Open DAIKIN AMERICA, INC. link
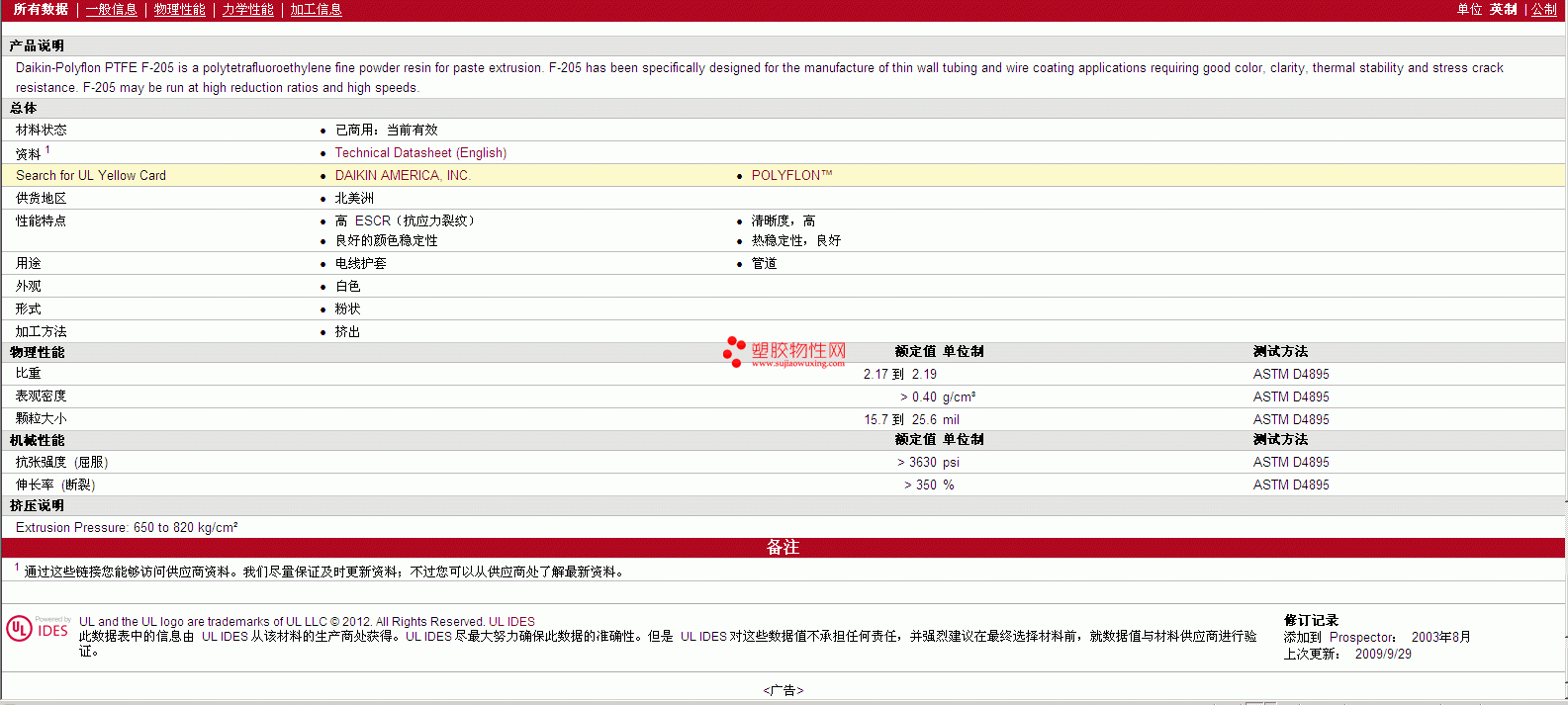This screenshot has width=1568, height=705. (x=403, y=175)
